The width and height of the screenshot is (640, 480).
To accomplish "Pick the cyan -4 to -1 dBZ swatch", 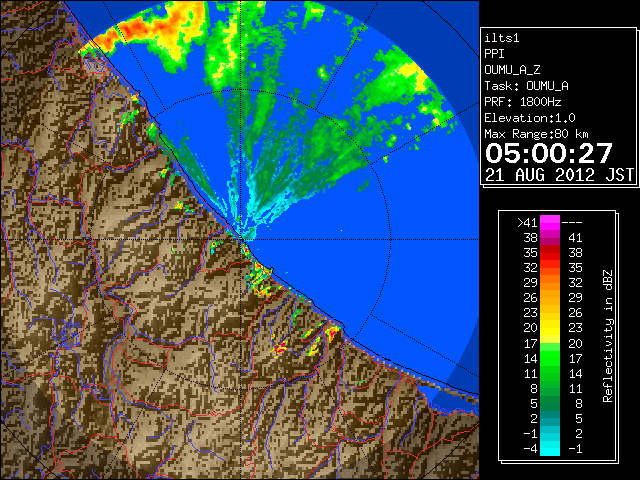I will [x=550, y=449].
